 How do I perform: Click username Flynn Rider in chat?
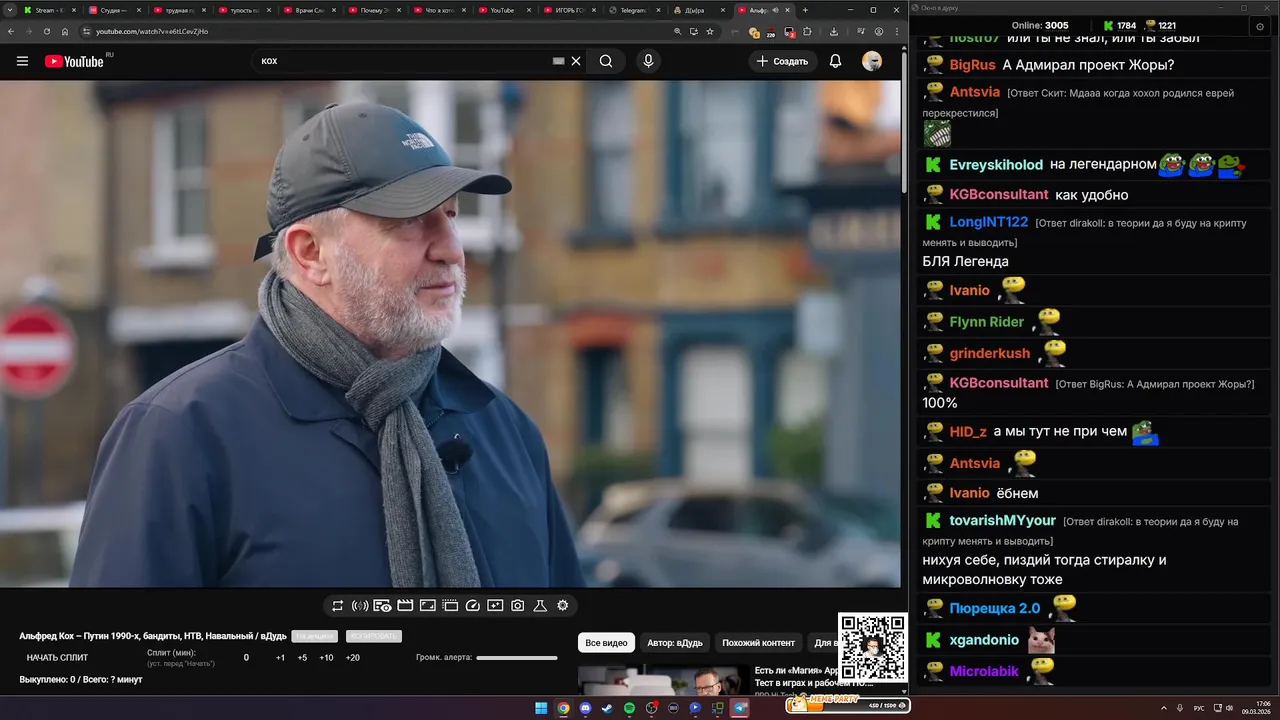pos(986,322)
